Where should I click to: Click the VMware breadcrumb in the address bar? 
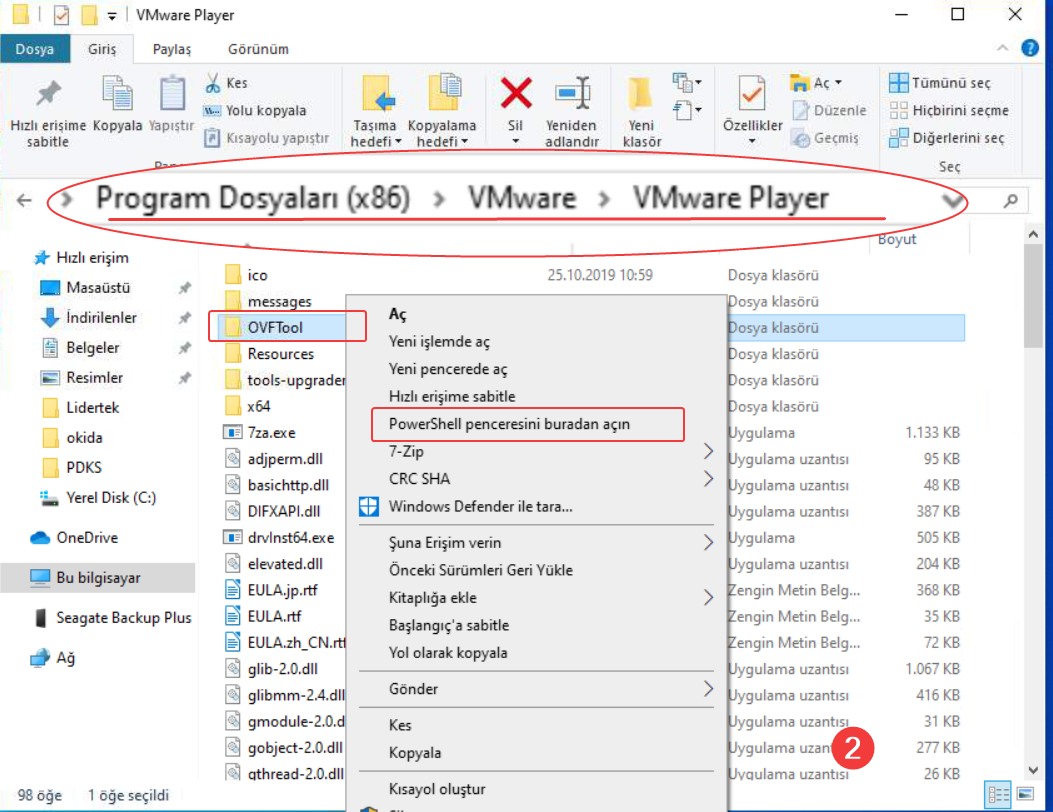tap(522, 198)
